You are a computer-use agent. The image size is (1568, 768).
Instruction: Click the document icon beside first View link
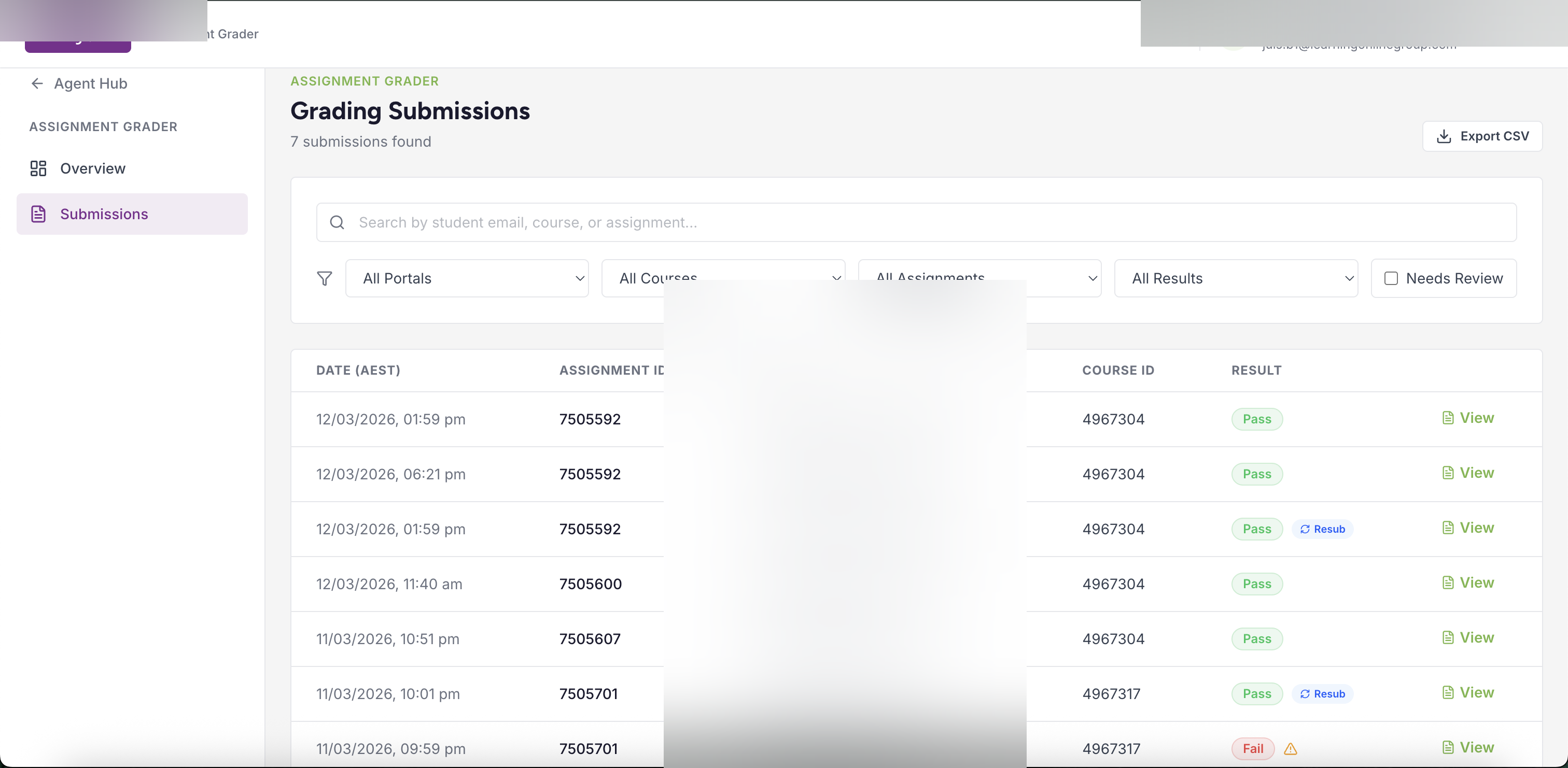(x=1449, y=418)
